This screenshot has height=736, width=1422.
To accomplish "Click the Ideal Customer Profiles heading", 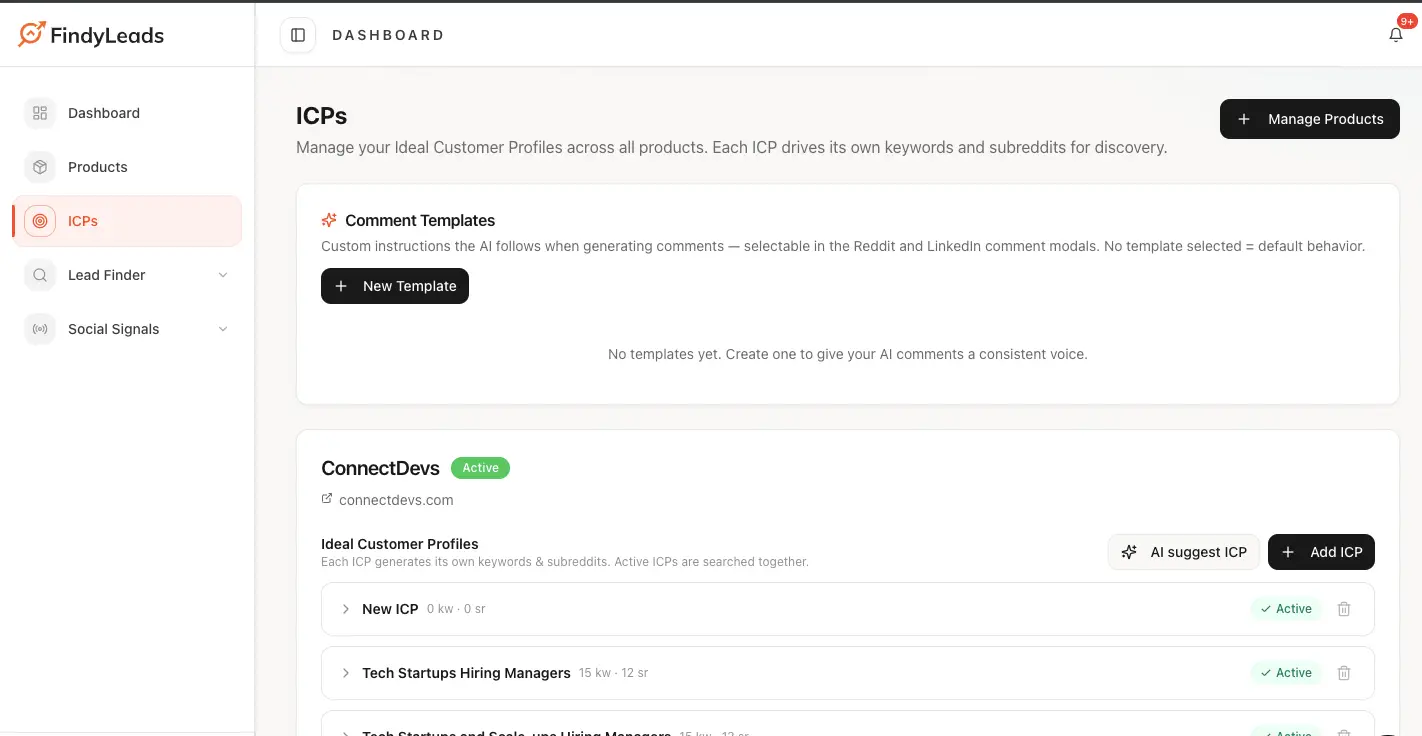I will (x=400, y=544).
